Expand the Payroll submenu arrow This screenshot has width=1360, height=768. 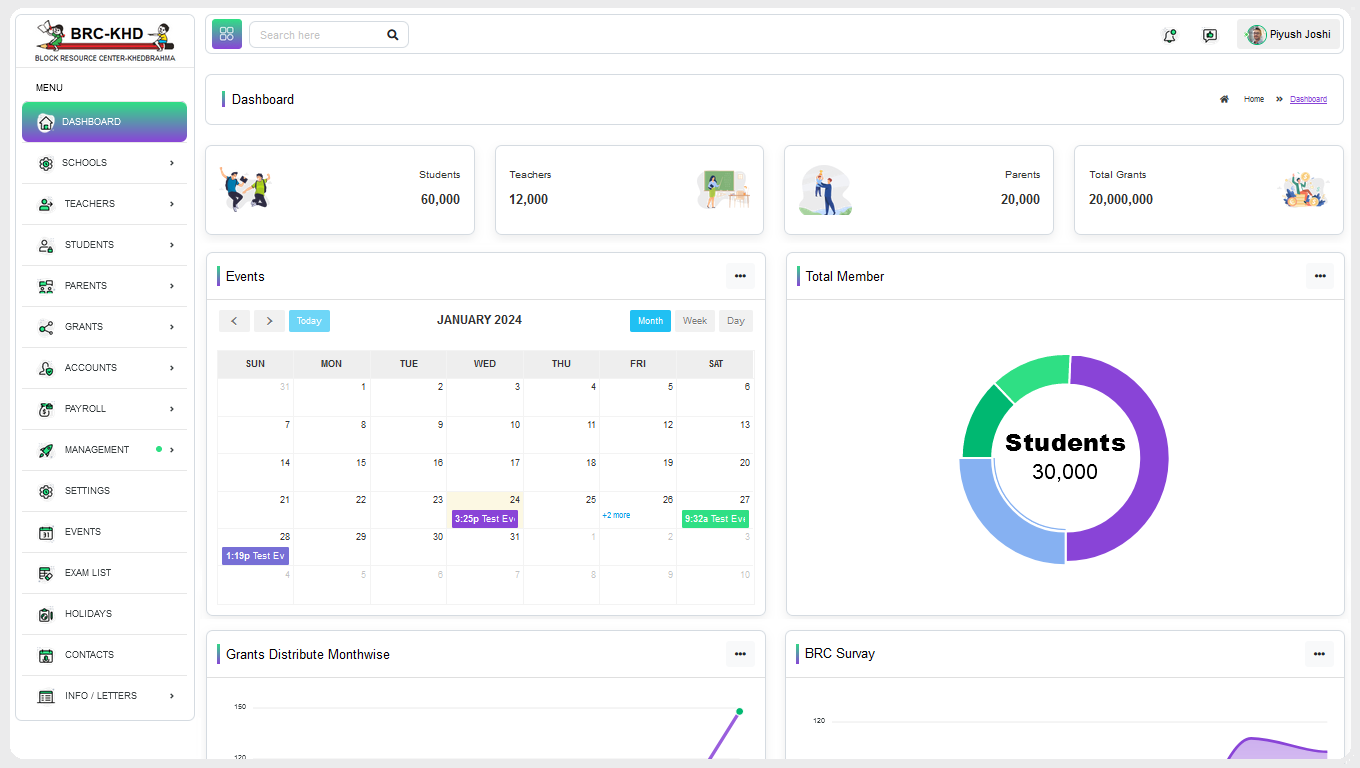172,409
